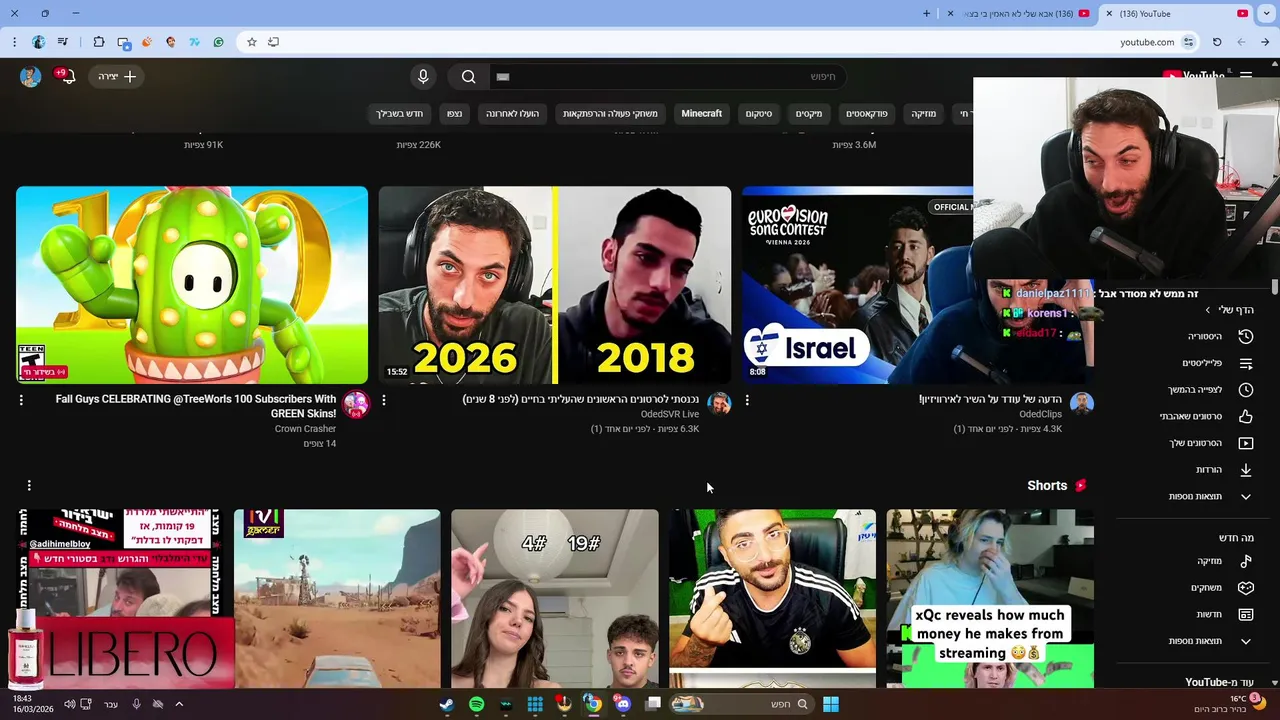Select the 'הועלו לאחרונה' filter chip
The width and height of the screenshot is (1280, 720).
[x=513, y=114]
